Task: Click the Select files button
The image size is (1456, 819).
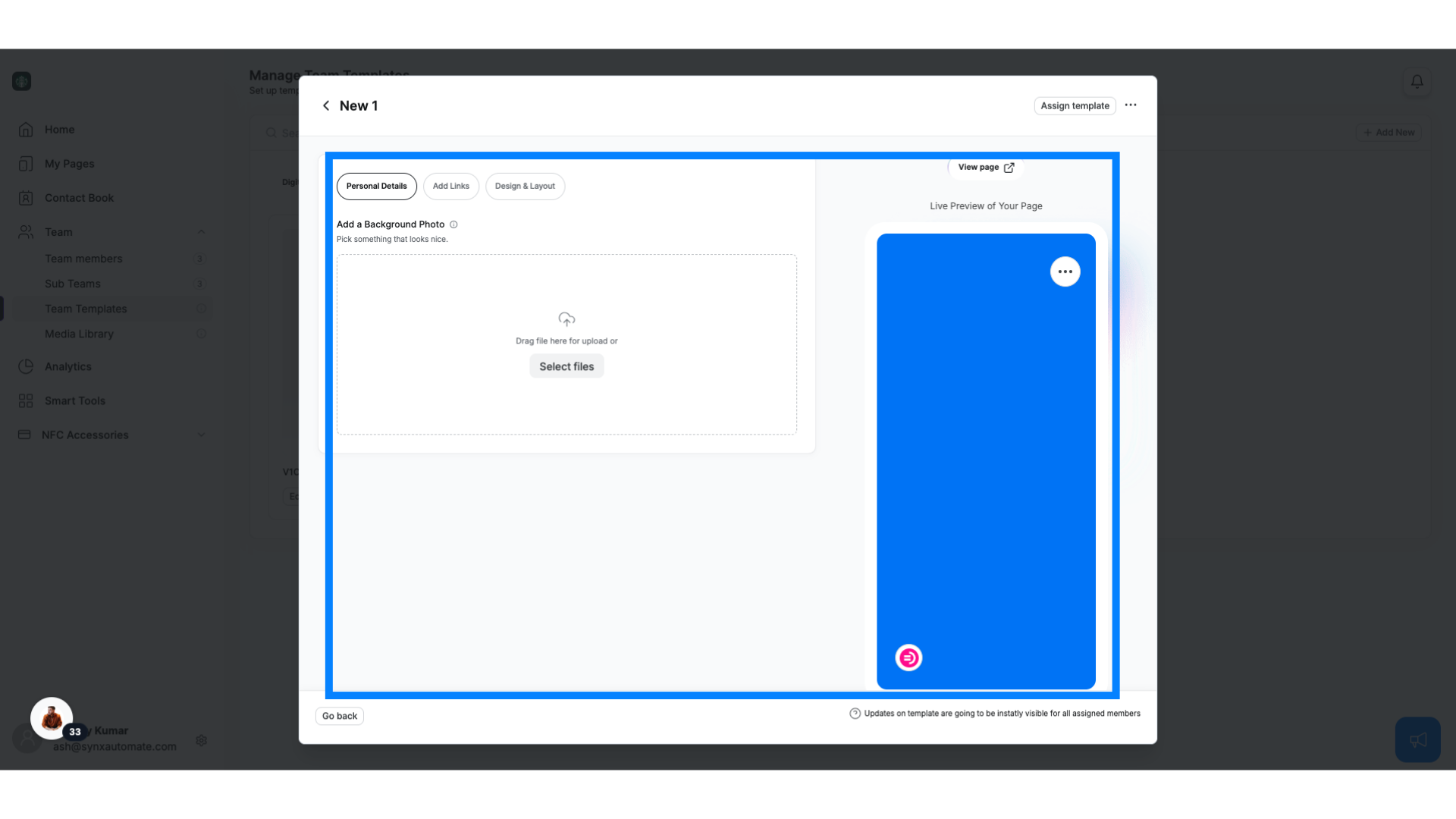Action: [x=566, y=366]
